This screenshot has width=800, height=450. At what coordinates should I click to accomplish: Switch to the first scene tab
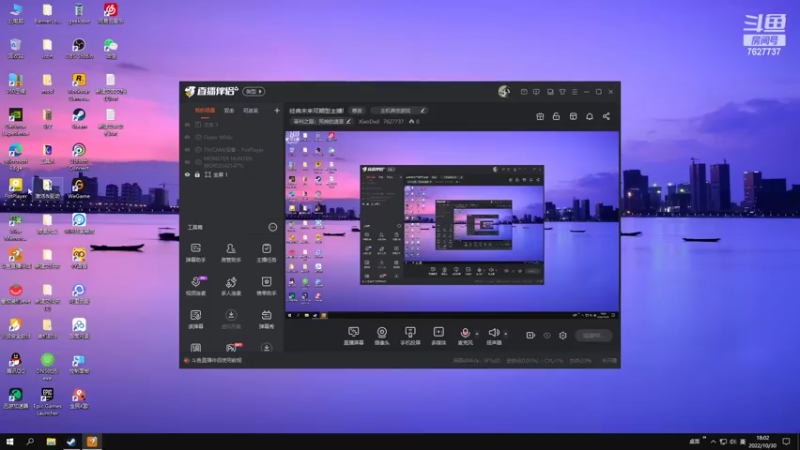[205, 111]
